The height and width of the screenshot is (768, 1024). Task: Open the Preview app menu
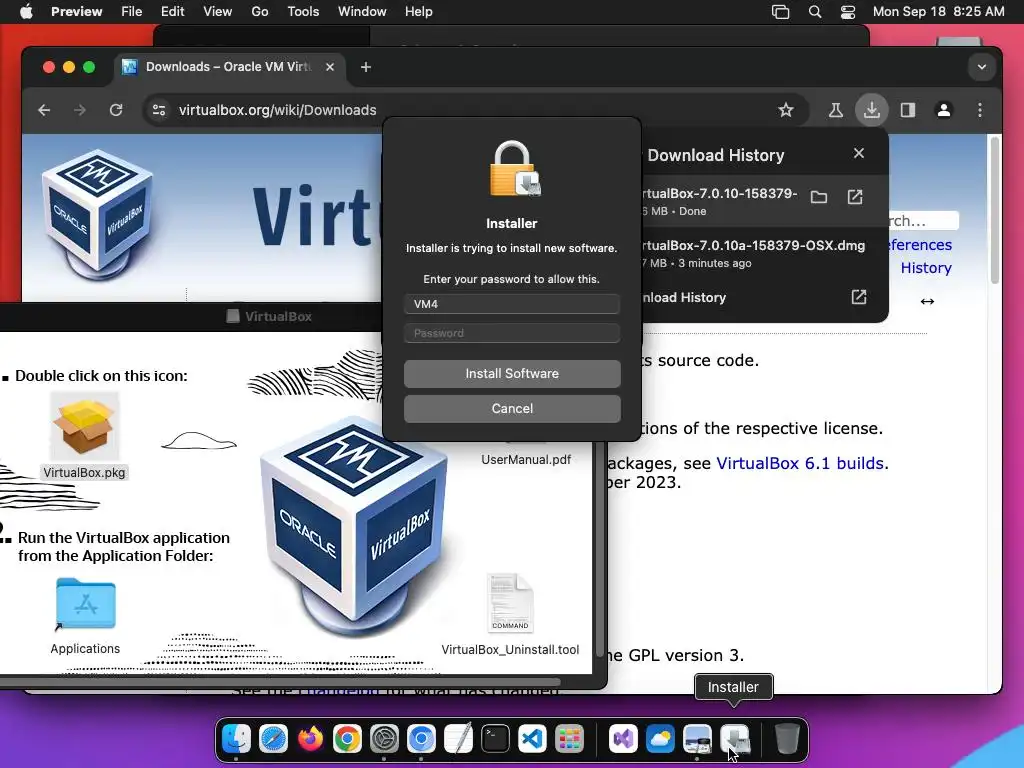76,12
